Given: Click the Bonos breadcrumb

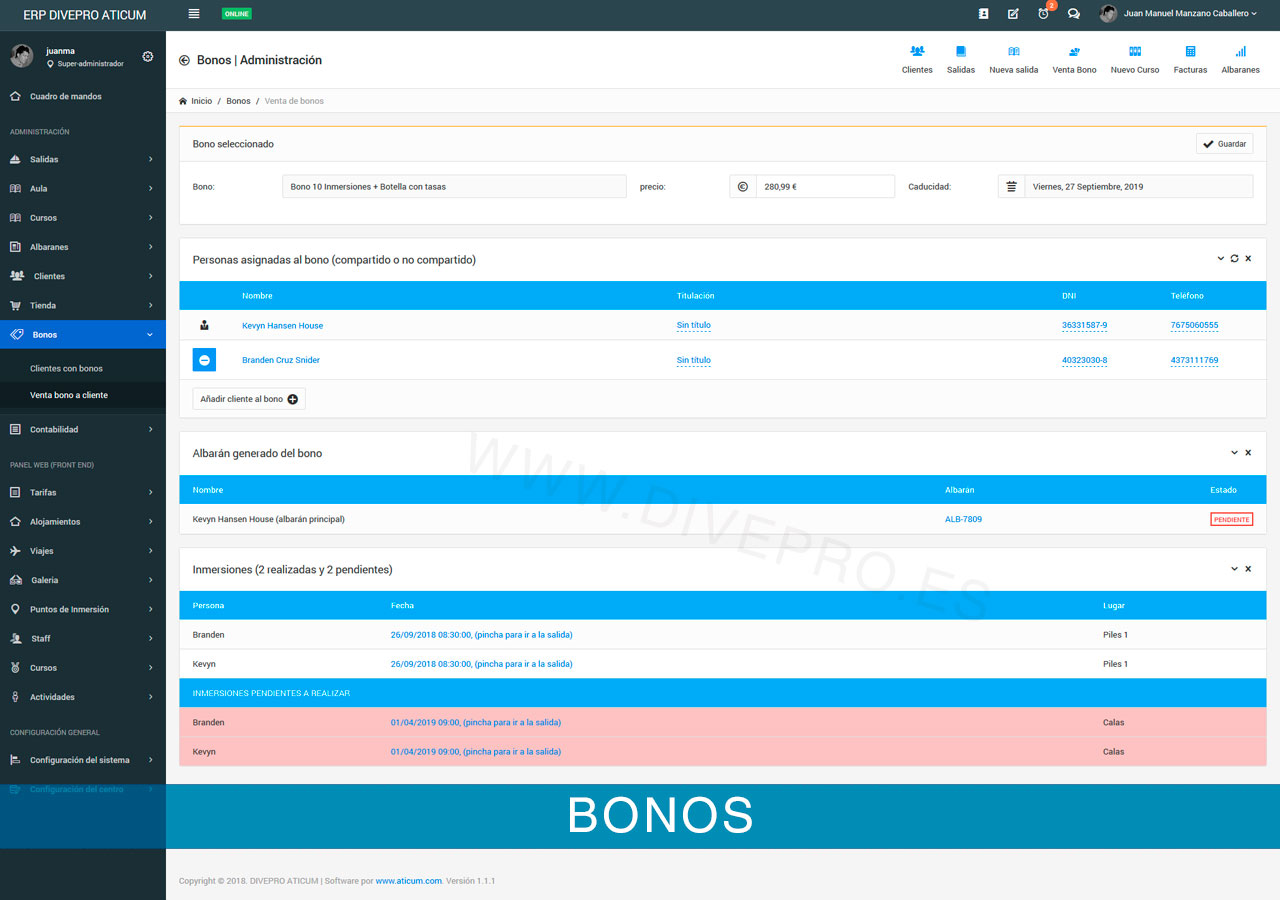Looking at the screenshot, I should click(x=238, y=101).
